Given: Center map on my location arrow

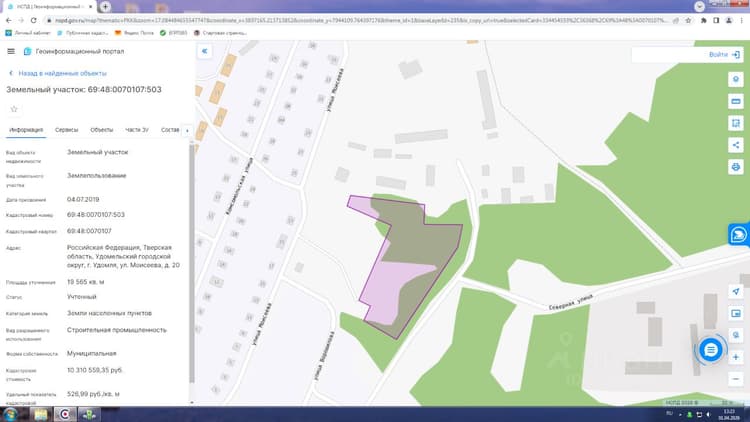Looking at the screenshot, I should pos(736,291).
